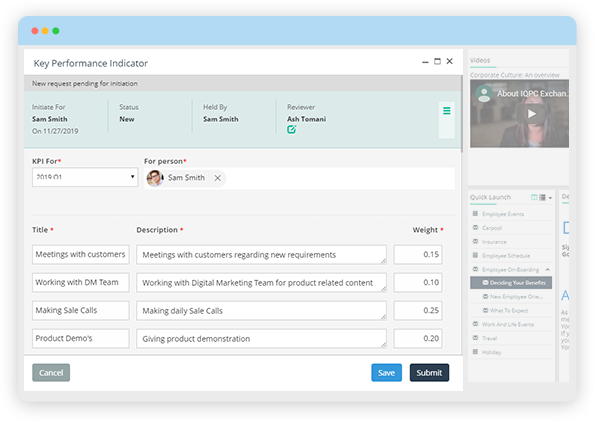Click Sam Smith's avatar picture
Screen dimensions: 595x422
coord(155,178)
